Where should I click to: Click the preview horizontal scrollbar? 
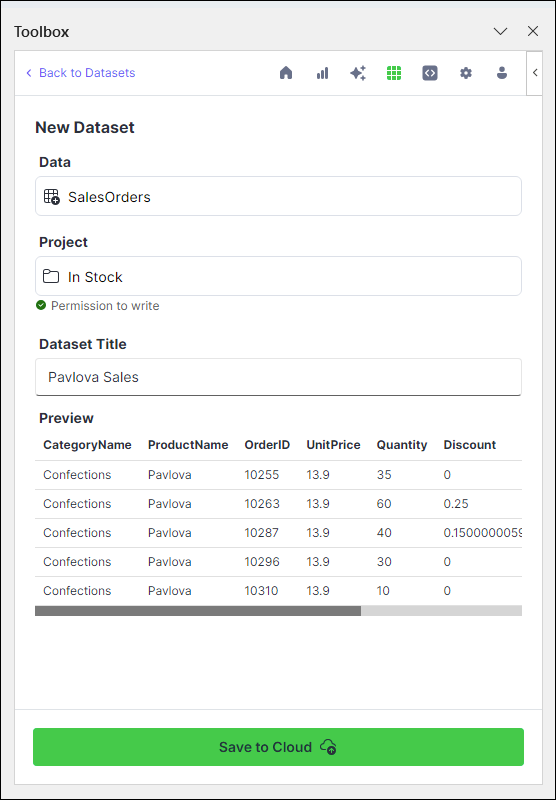tap(278, 611)
